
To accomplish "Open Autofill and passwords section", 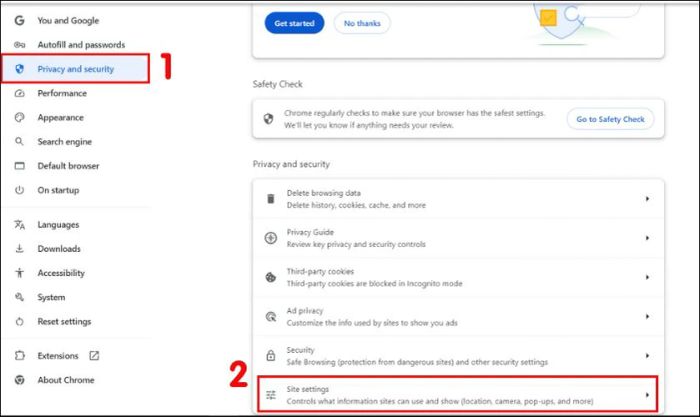I will pyautogui.click(x=81, y=45).
